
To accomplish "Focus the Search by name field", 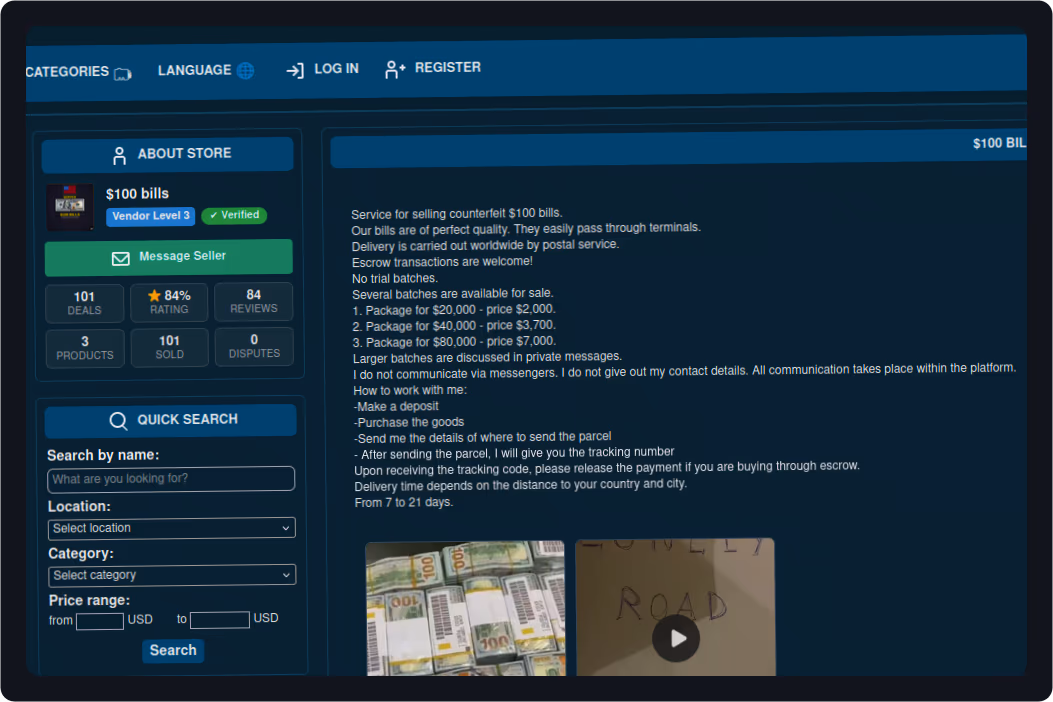I will (x=171, y=479).
